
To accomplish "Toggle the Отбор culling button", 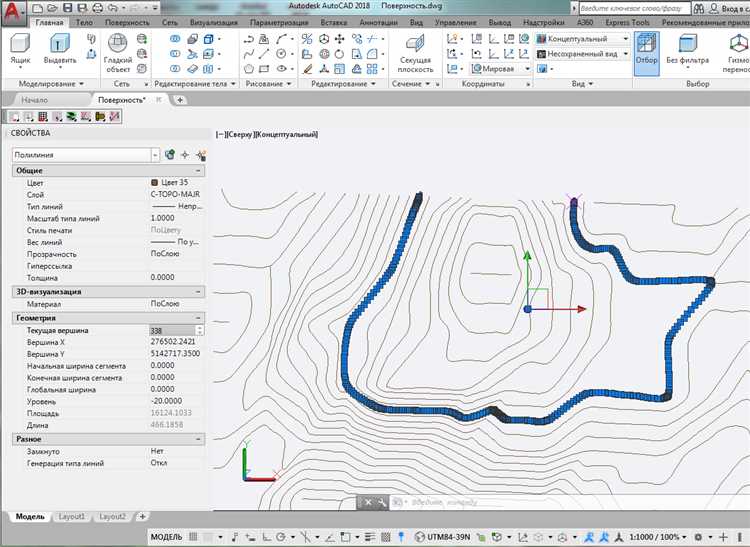I will click(646, 53).
